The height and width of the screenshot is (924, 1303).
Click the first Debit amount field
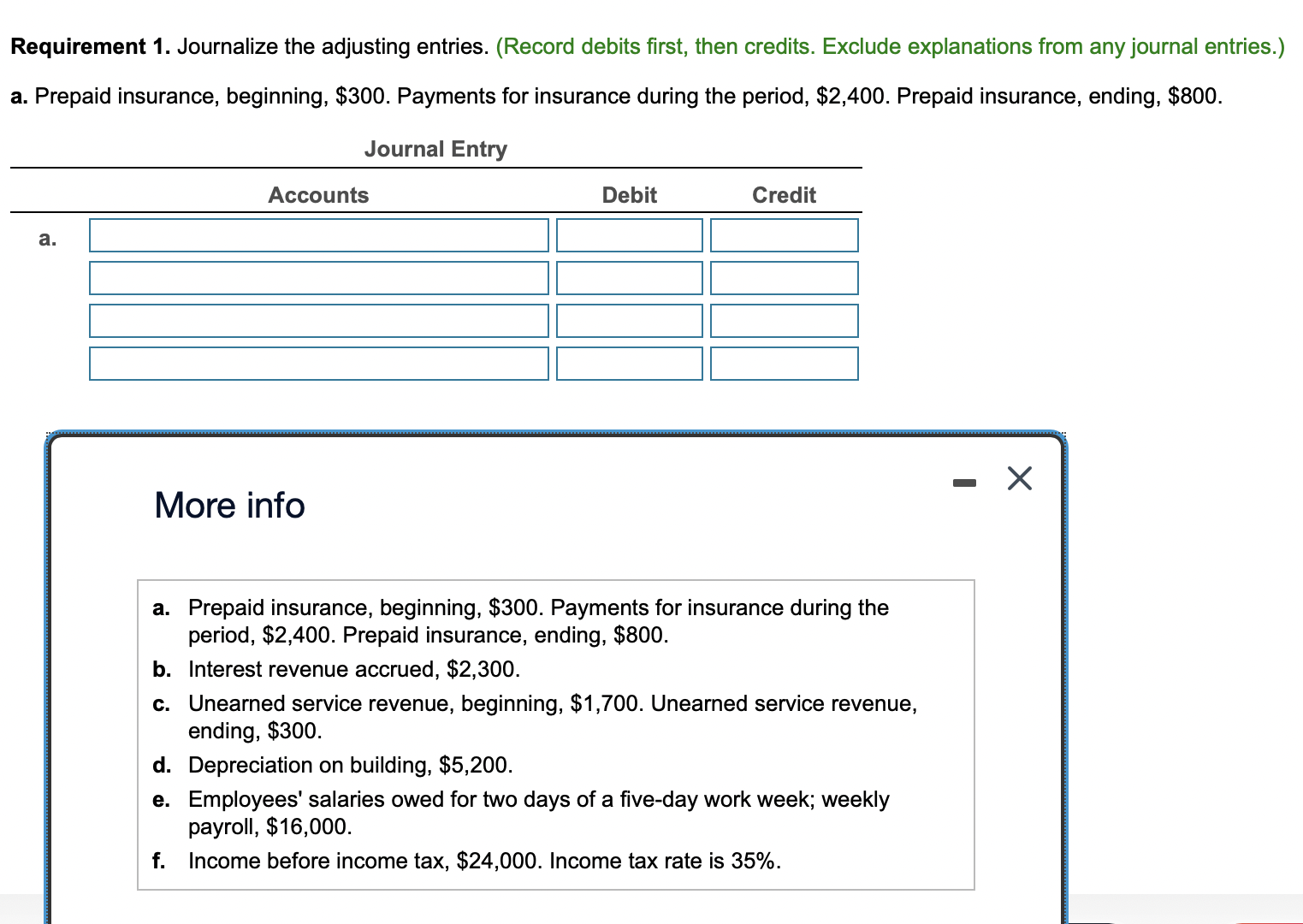pos(629,235)
